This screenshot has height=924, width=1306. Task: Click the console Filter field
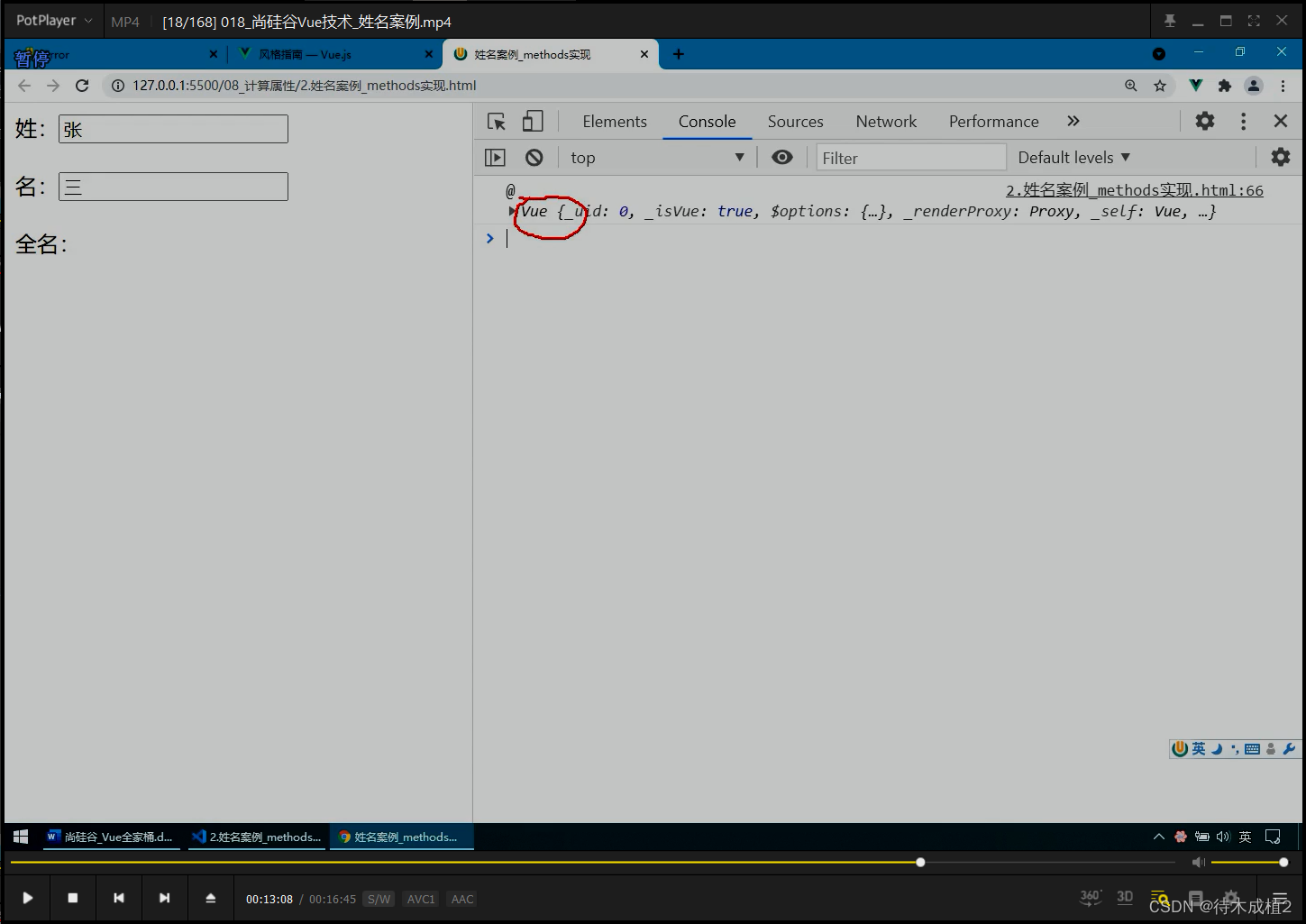911,158
